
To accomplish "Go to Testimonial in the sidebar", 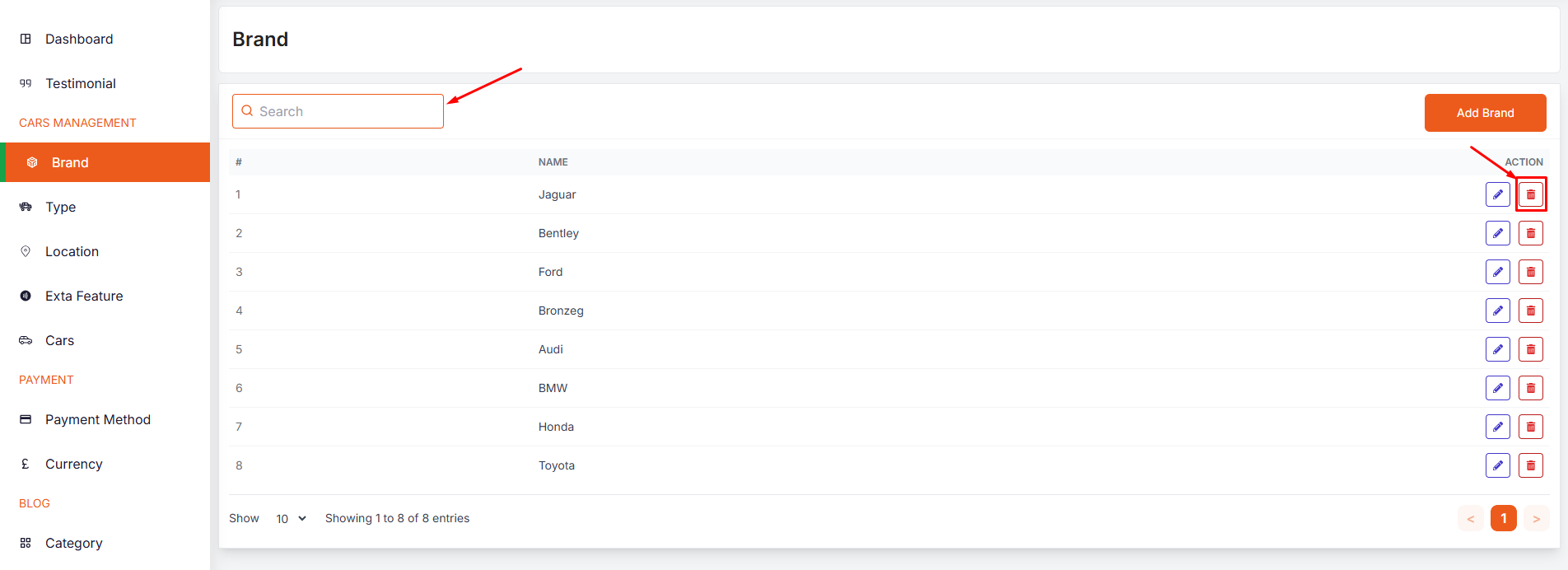I will point(81,83).
